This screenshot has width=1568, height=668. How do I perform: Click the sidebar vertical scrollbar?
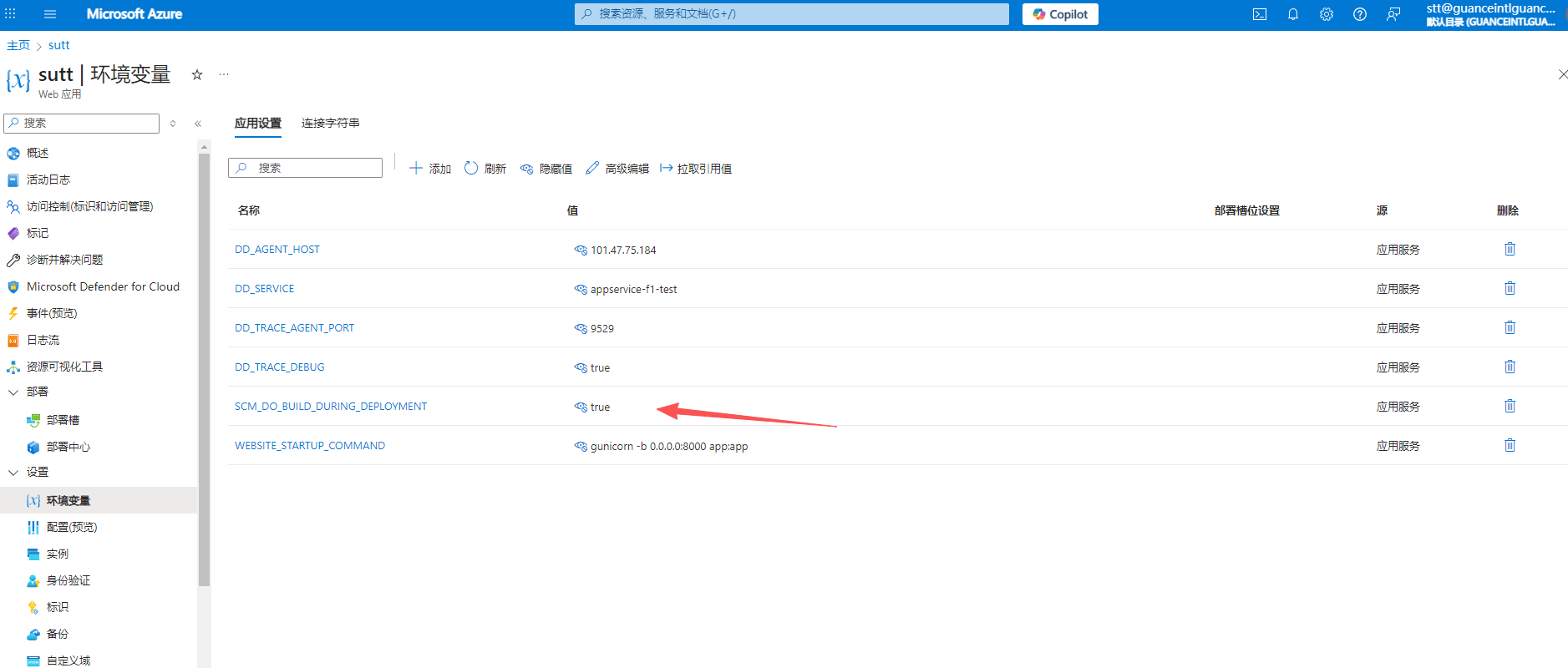tap(204, 367)
